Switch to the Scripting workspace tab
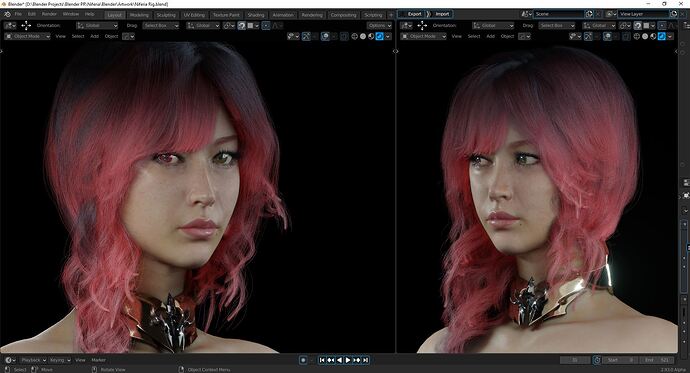The height and width of the screenshot is (373, 690). point(373,15)
